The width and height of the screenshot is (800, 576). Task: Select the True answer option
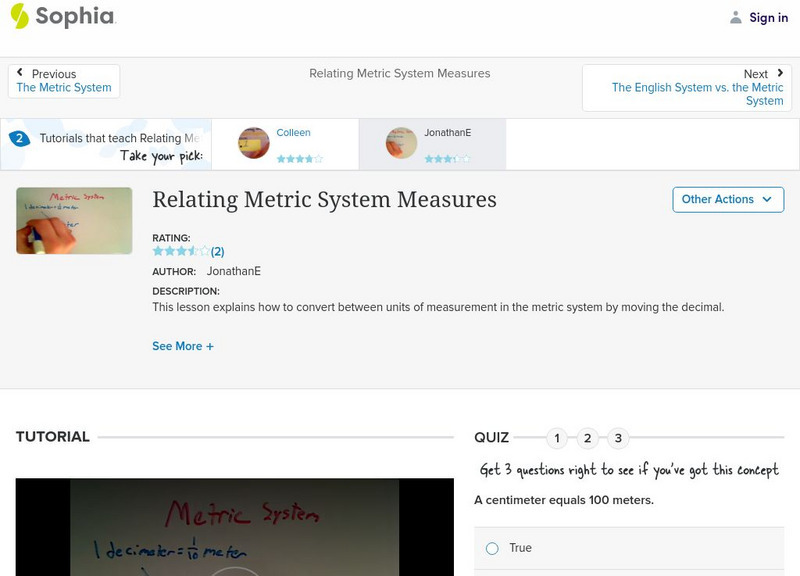(490, 547)
